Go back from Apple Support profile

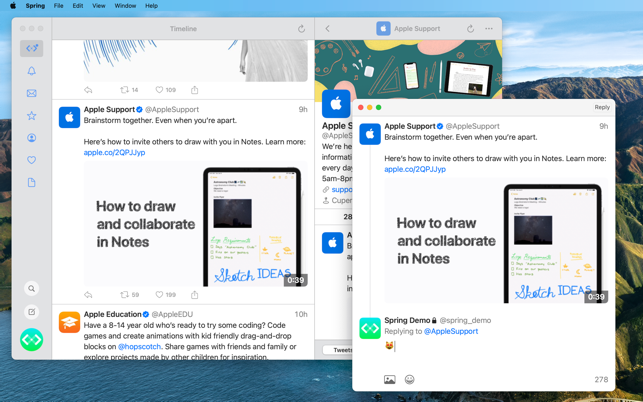[327, 29]
